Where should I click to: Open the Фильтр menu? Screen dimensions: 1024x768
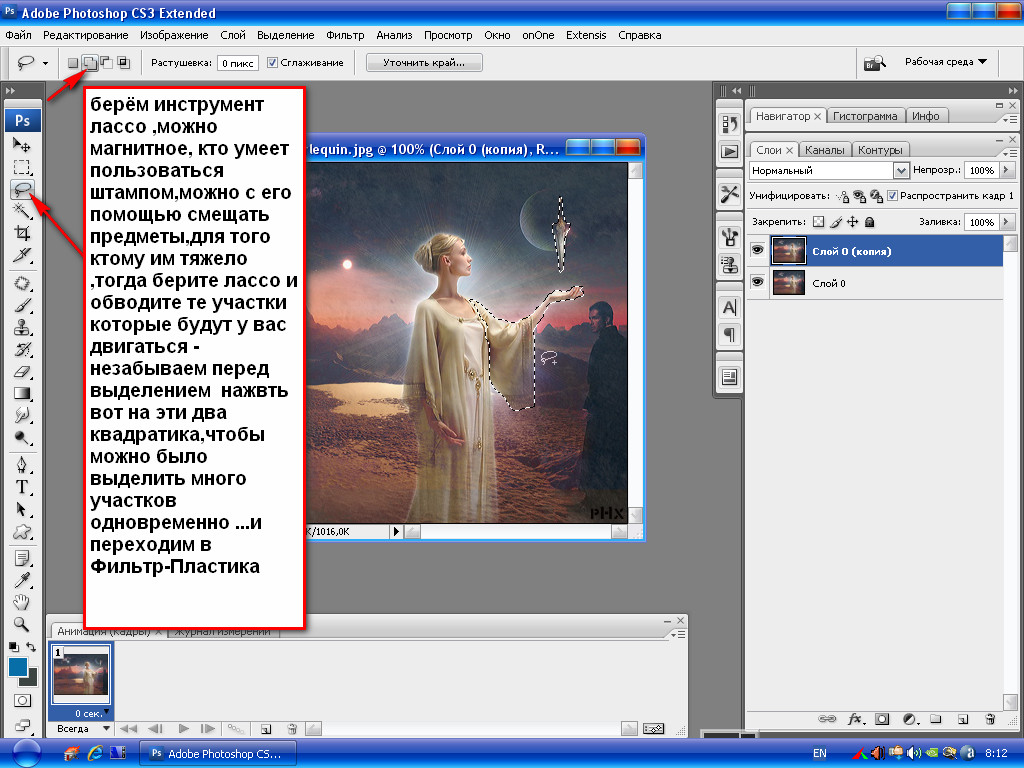pos(345,35)
